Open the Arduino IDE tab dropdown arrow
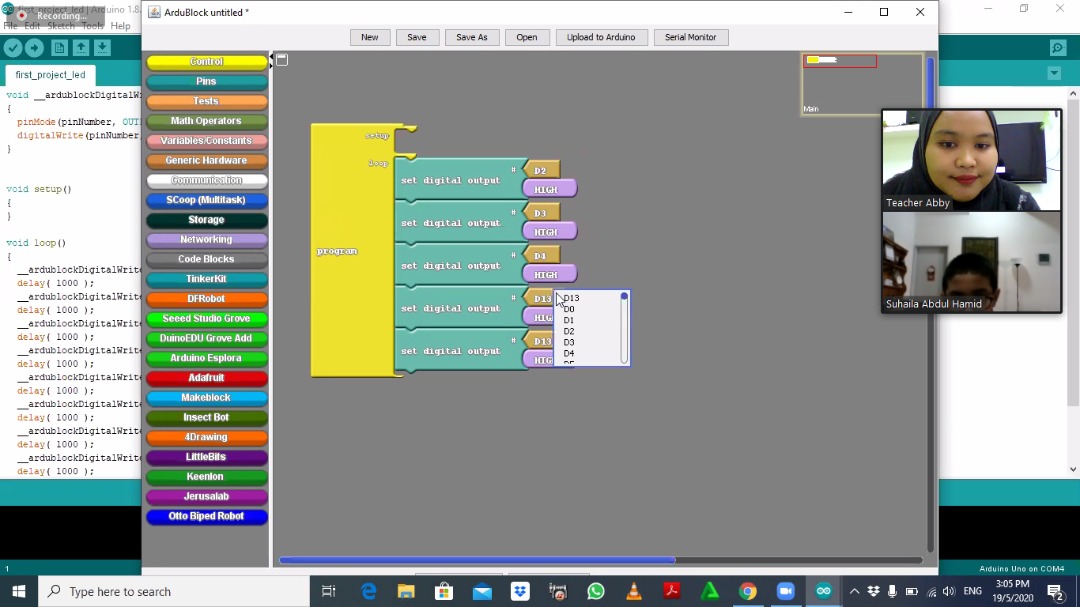 [1054, 73]
